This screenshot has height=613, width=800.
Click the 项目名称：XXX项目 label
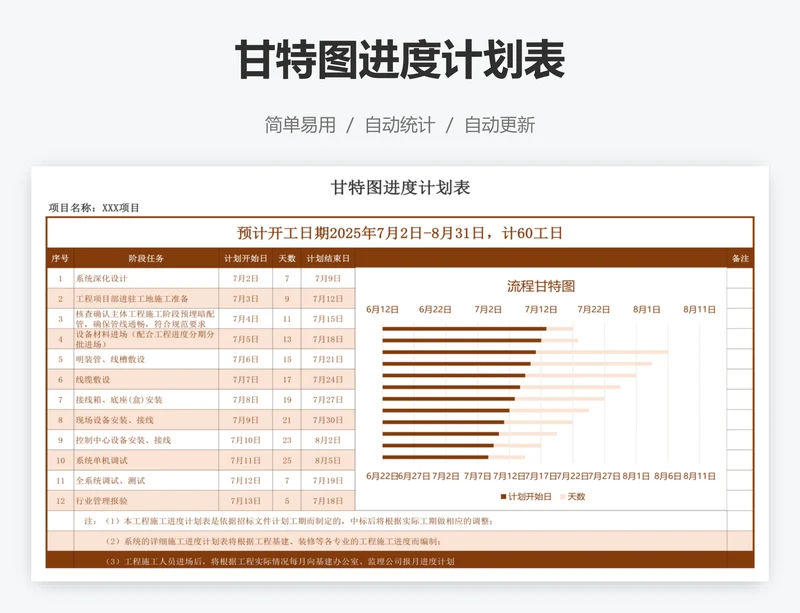94,208
